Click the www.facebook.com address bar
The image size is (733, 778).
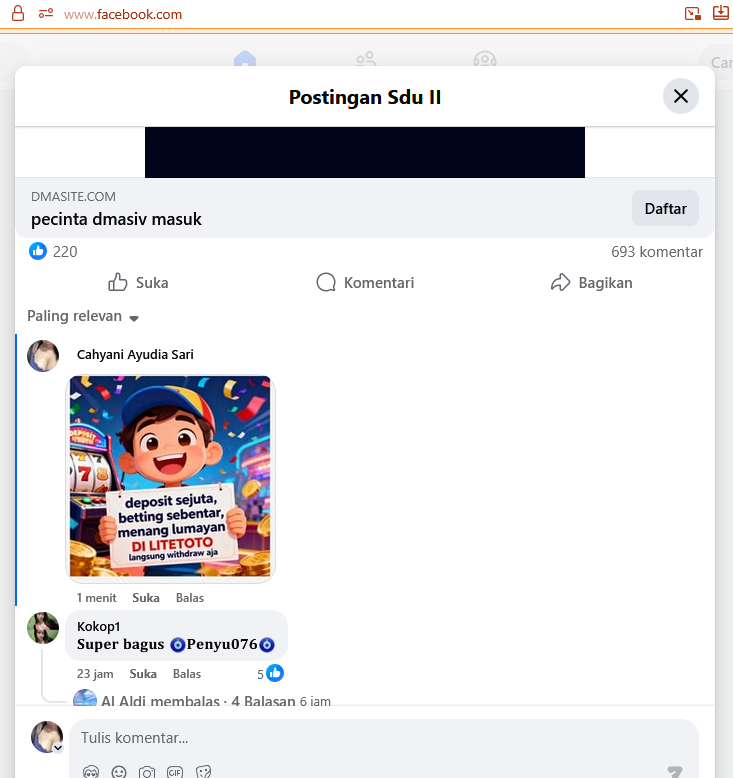click(123, 14)
